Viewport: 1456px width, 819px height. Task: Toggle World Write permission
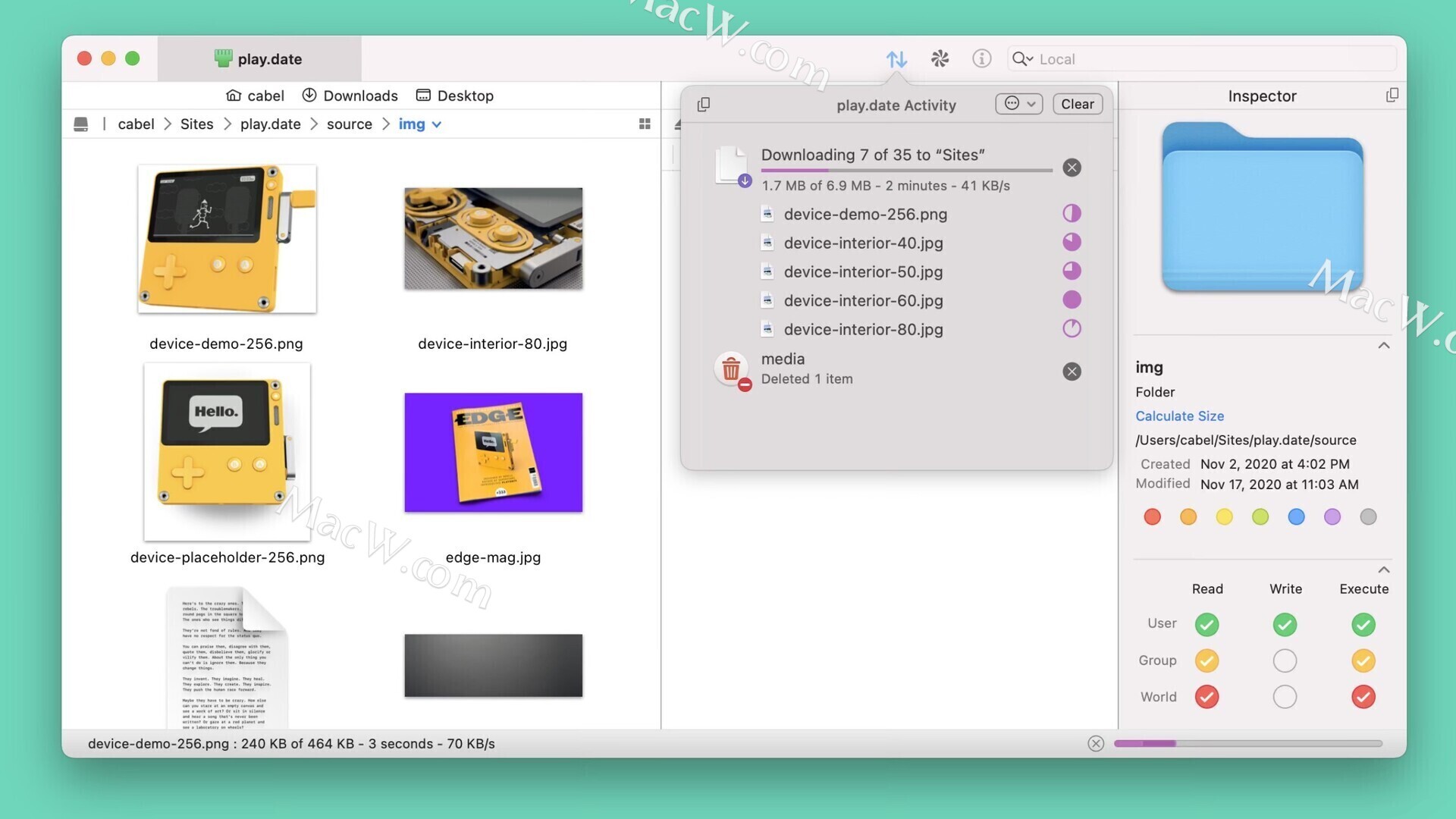tap(1285, 697)
